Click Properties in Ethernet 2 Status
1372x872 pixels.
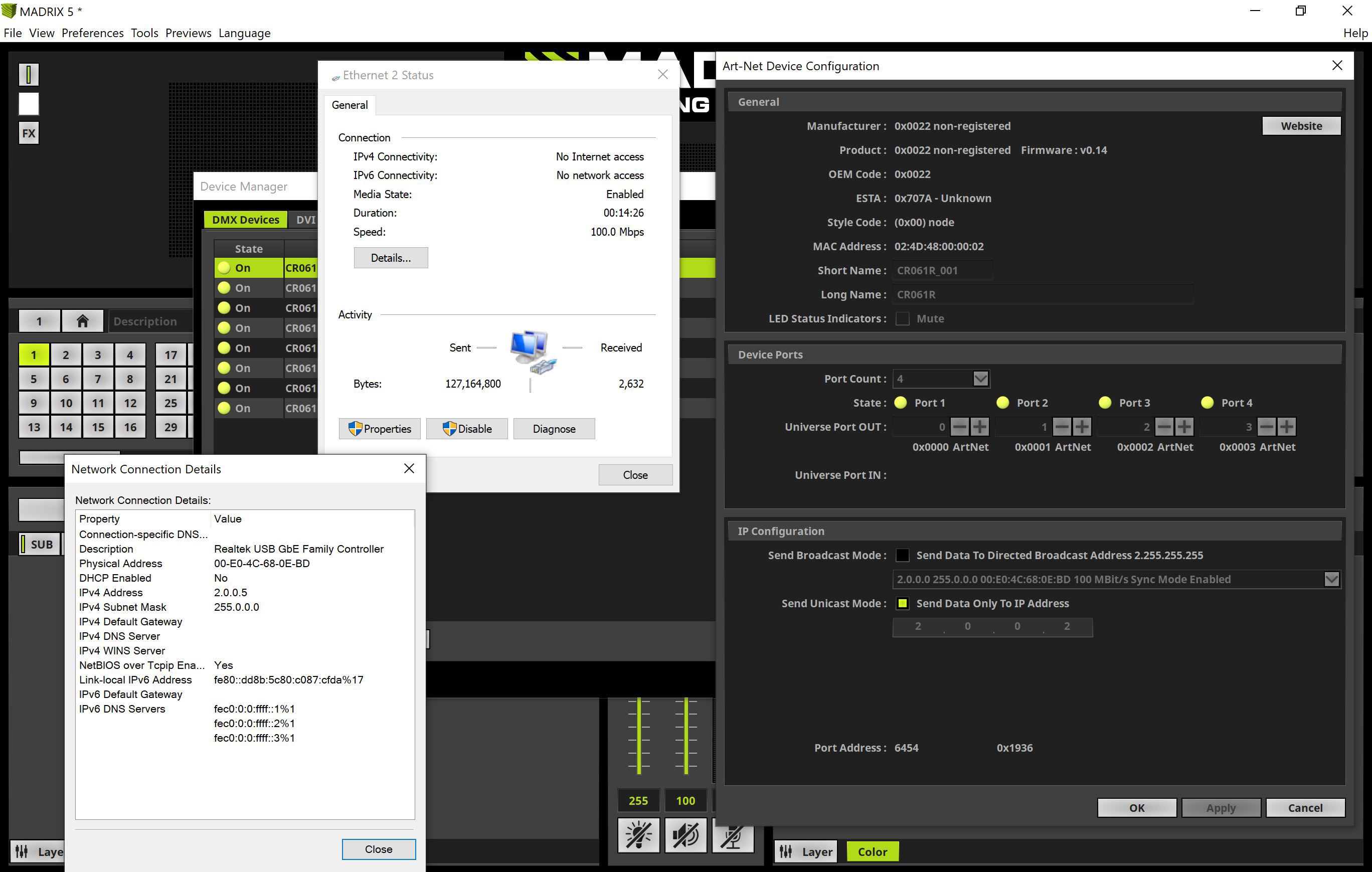380,429
